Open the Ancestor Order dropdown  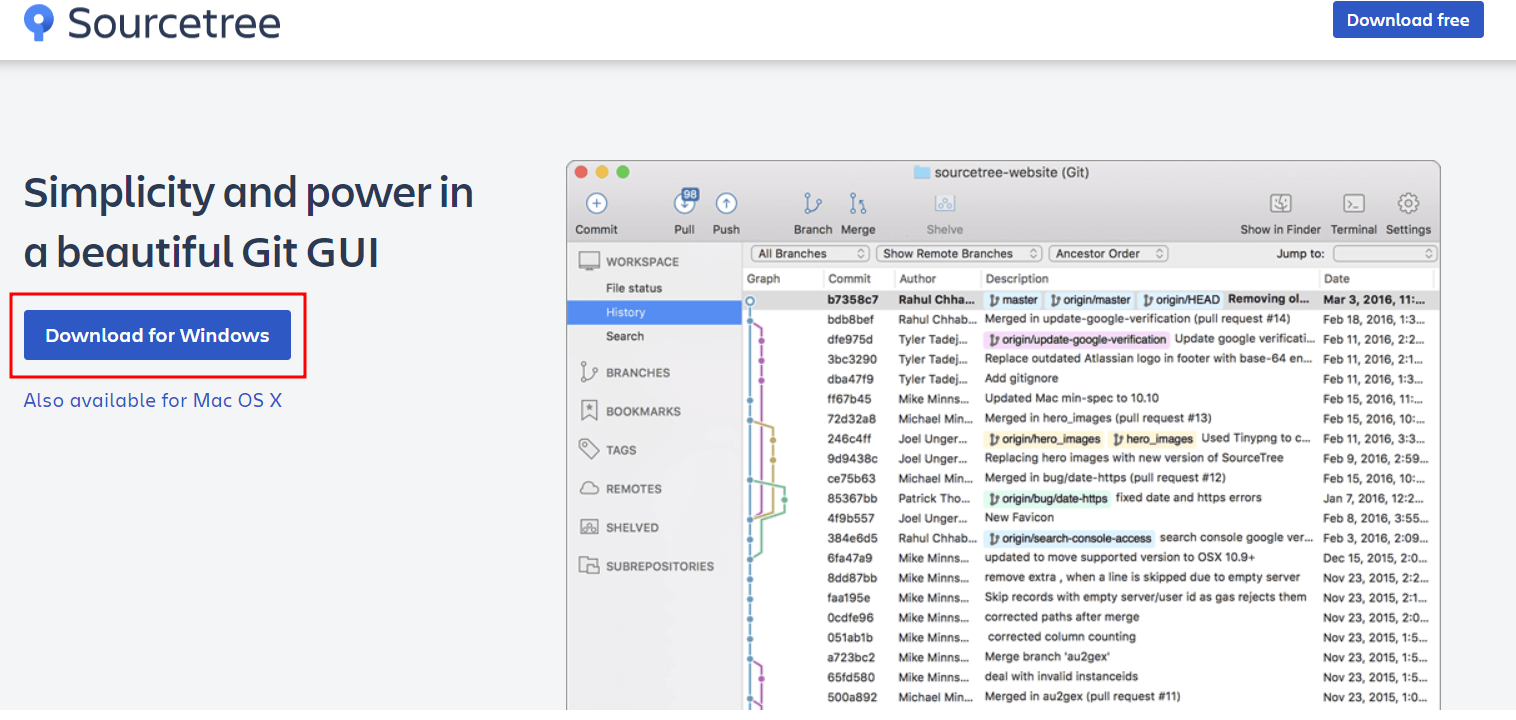(x=1108, y=254)
